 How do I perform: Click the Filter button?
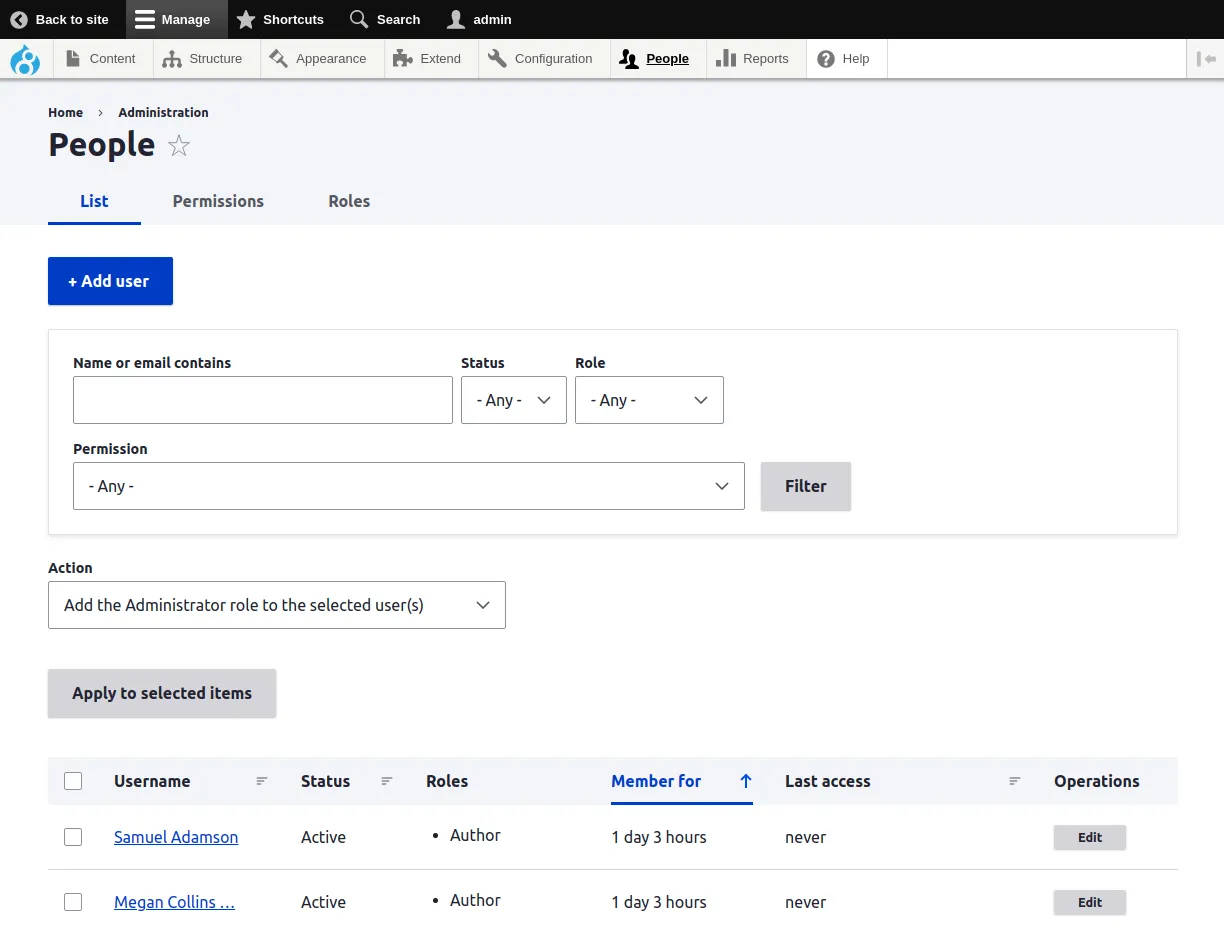click(806, 486)
